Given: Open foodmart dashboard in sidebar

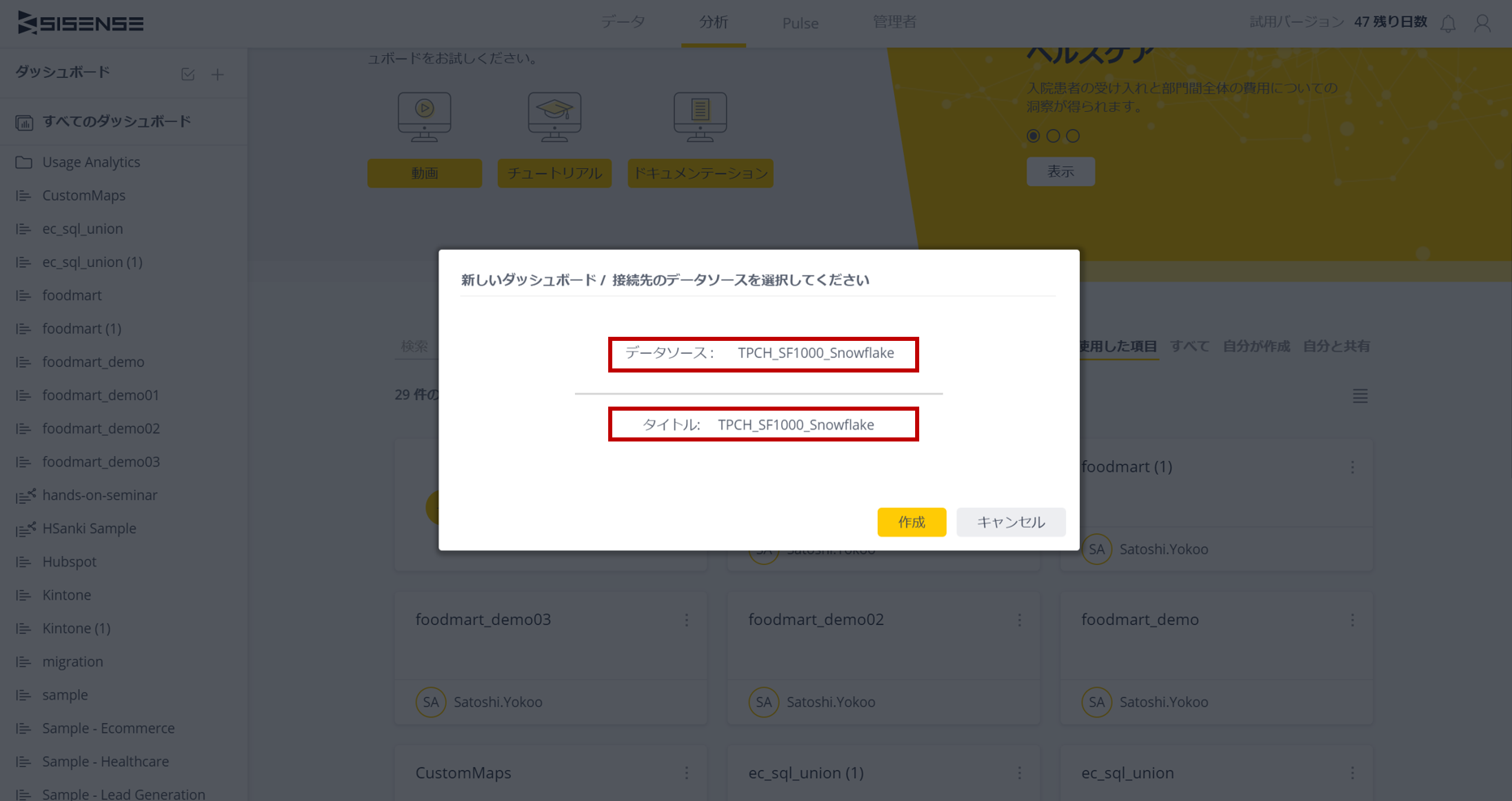Looking at the screenshot, I should click(x=72, y=295).
